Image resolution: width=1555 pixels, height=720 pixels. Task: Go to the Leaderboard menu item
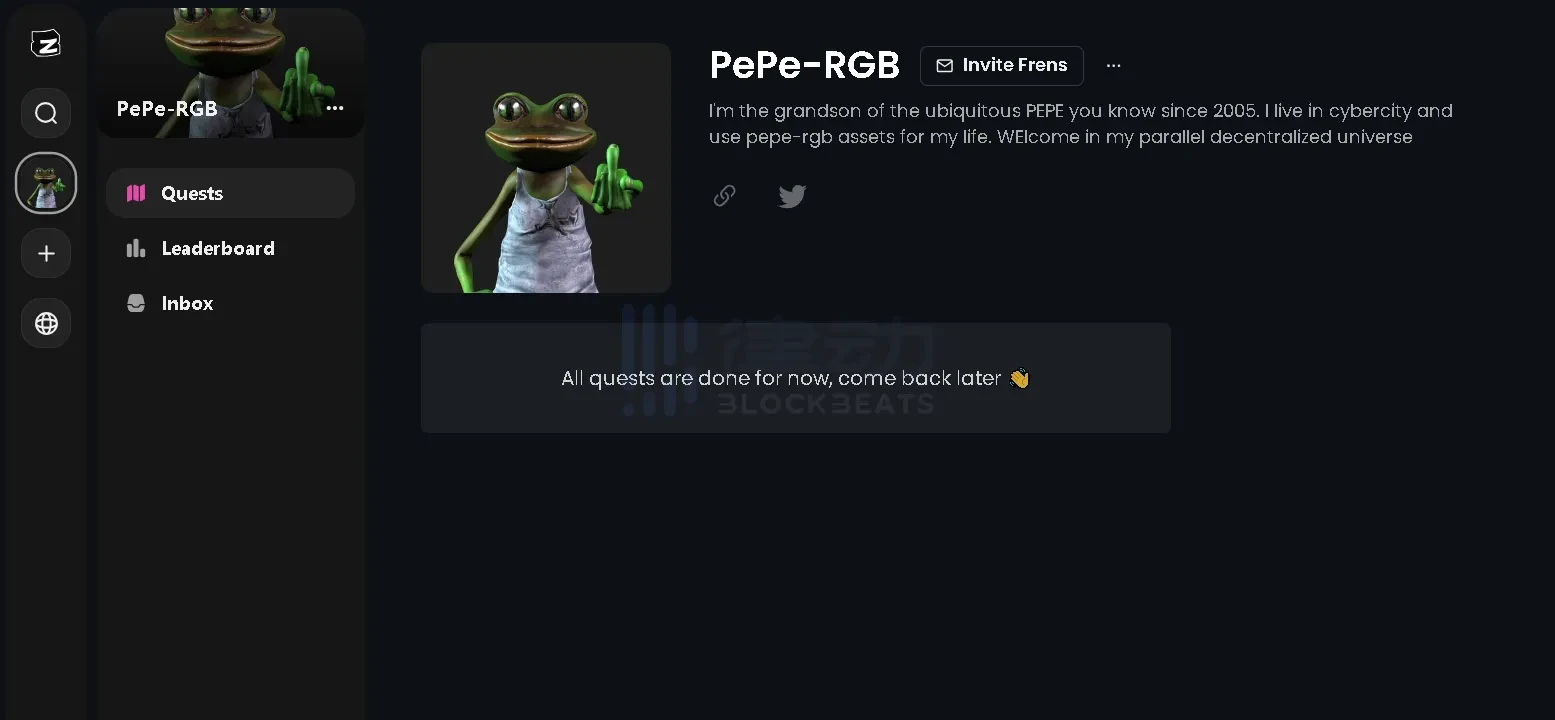click(230, 248)
